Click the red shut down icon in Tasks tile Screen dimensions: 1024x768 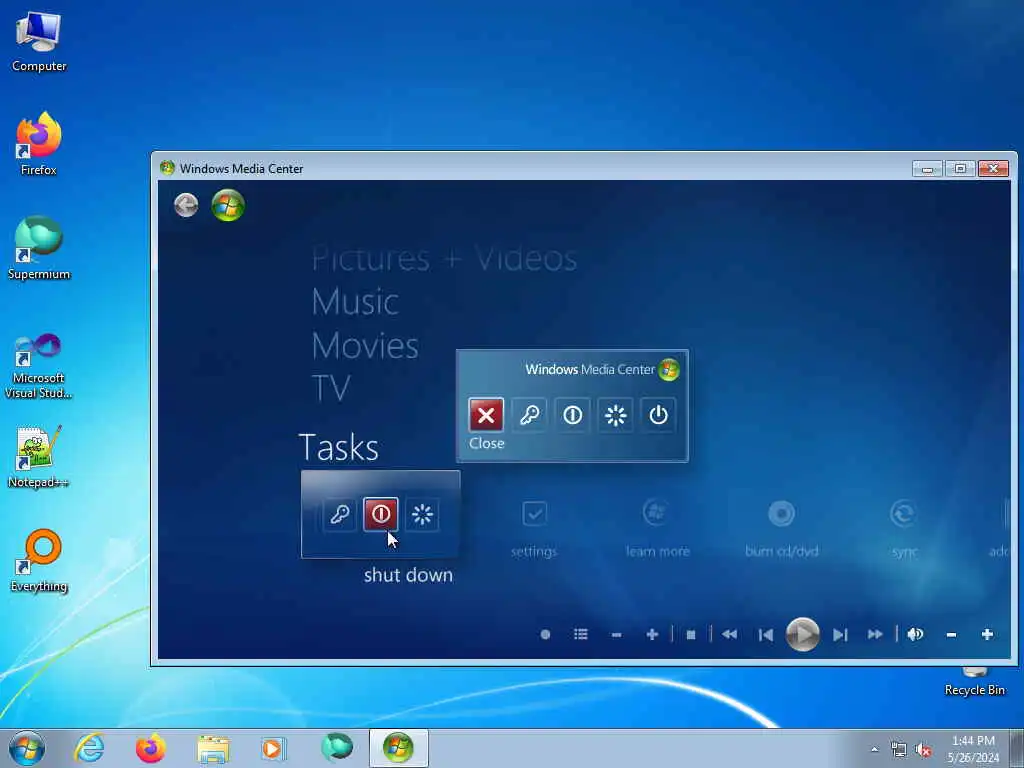click(x=381, y=514)
